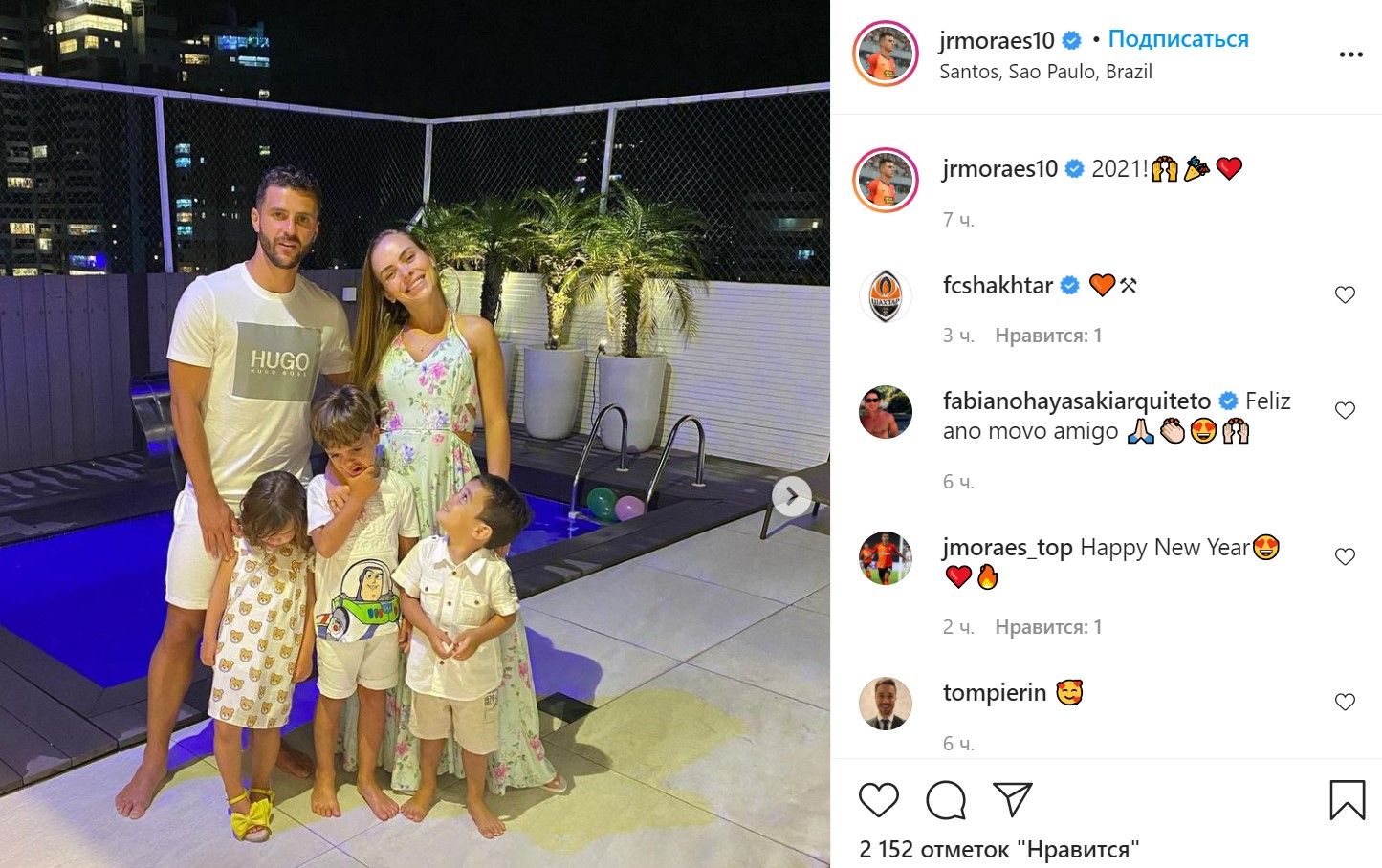Screen dimensions: 1382x868
Task: Open the jmoraes_top avatar
Action: (885, 558)
